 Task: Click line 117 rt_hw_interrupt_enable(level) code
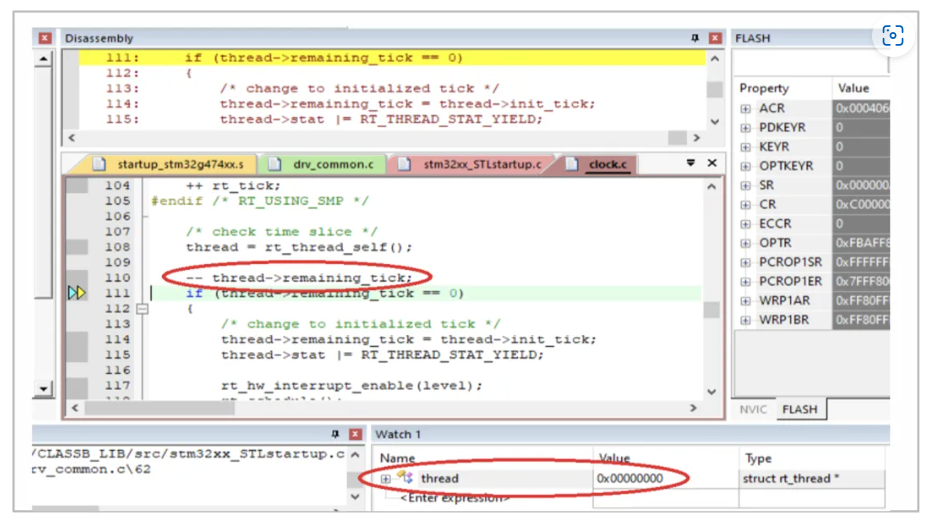click(x=351, y=386)
